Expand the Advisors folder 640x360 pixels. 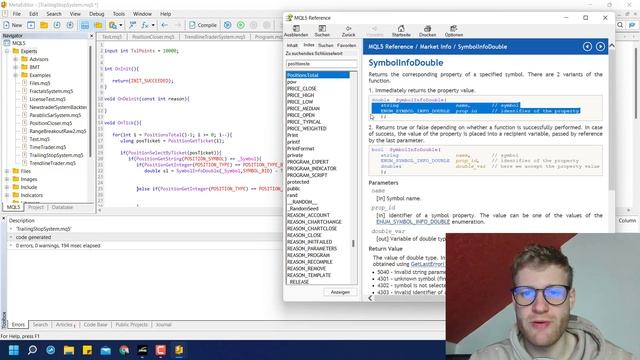tap(16, 59)
